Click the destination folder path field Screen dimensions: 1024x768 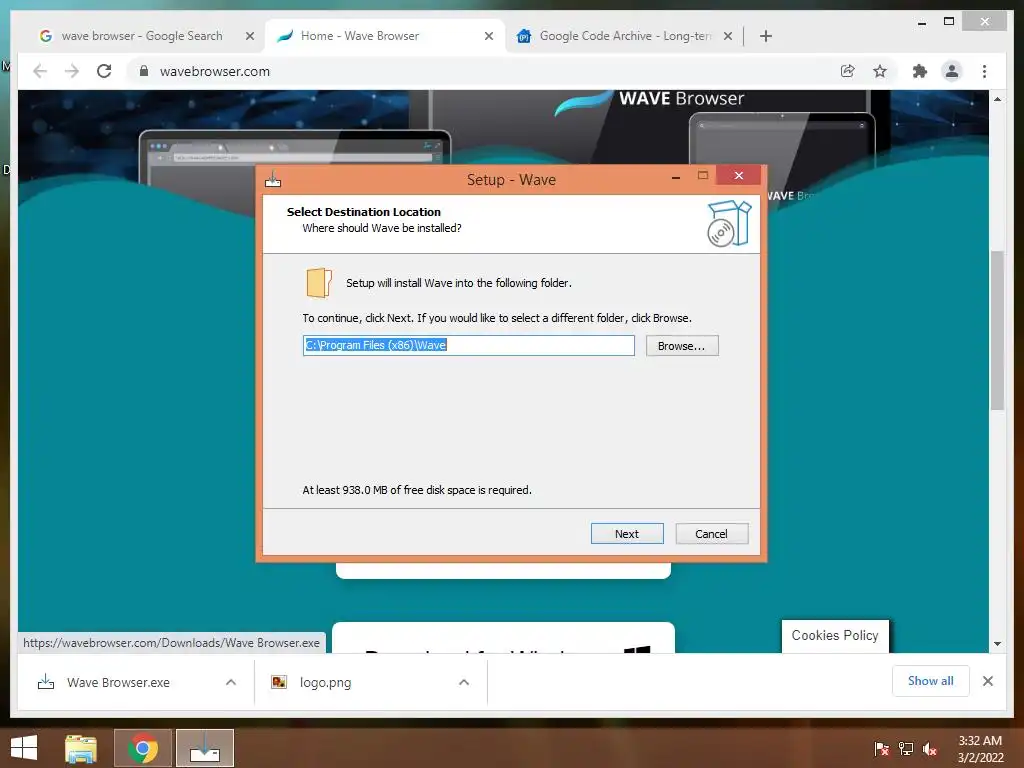pyautogui.click(x=468, y=345)
